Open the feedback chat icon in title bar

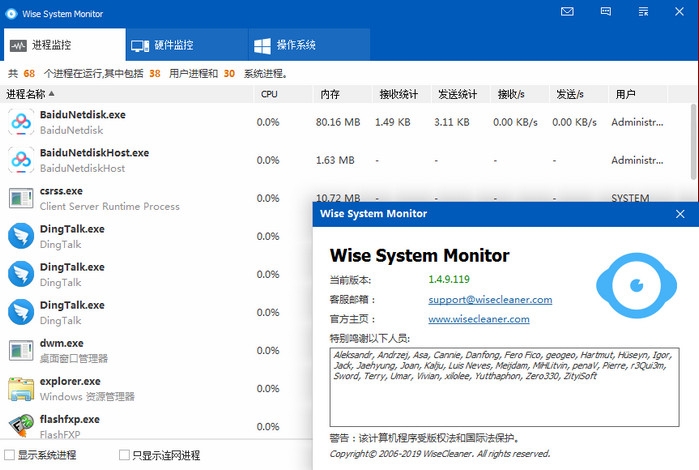(605, 12)
